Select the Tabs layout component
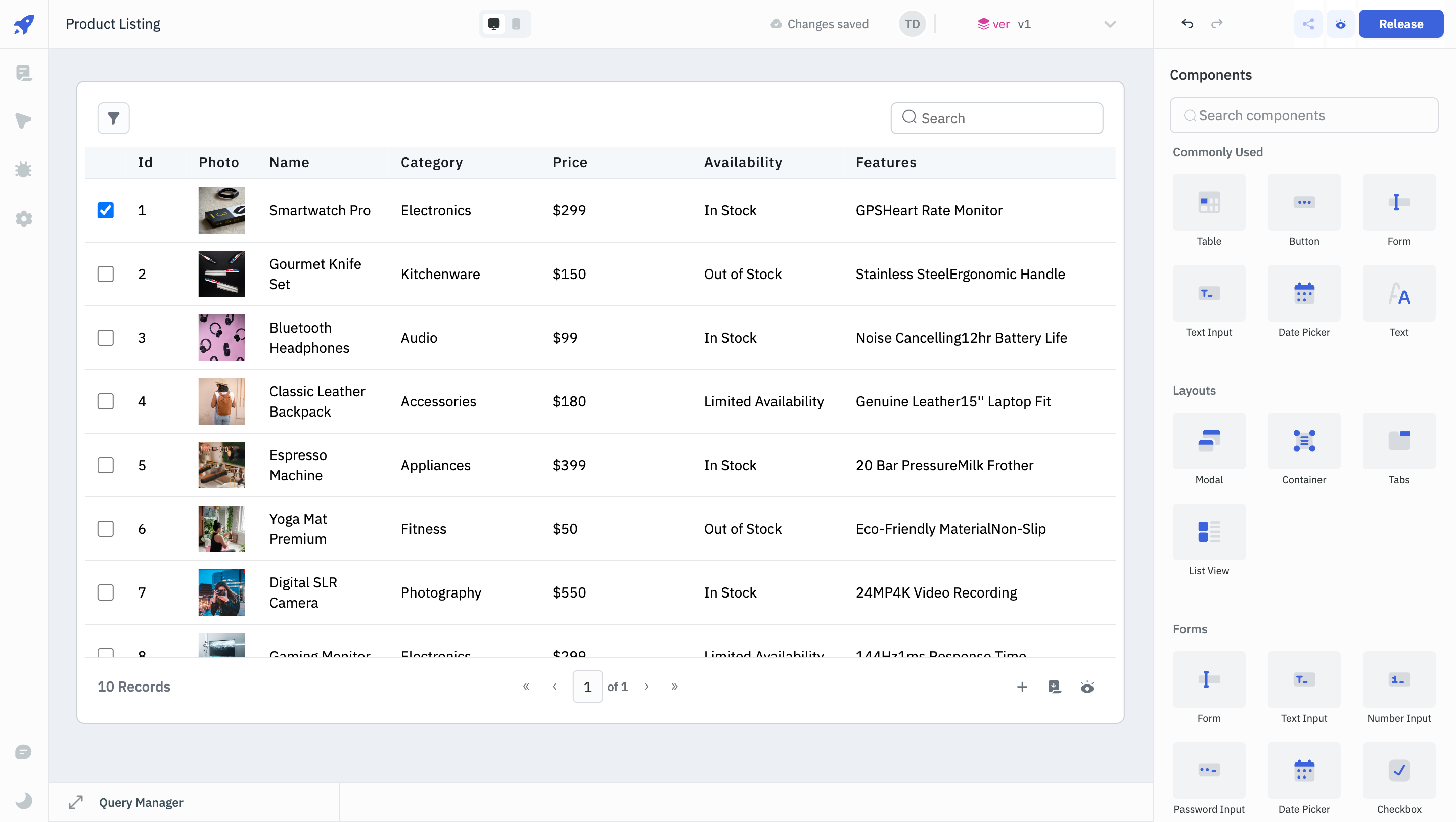The width and height of the screenshot is (1456, 822). click(1398, 441)
